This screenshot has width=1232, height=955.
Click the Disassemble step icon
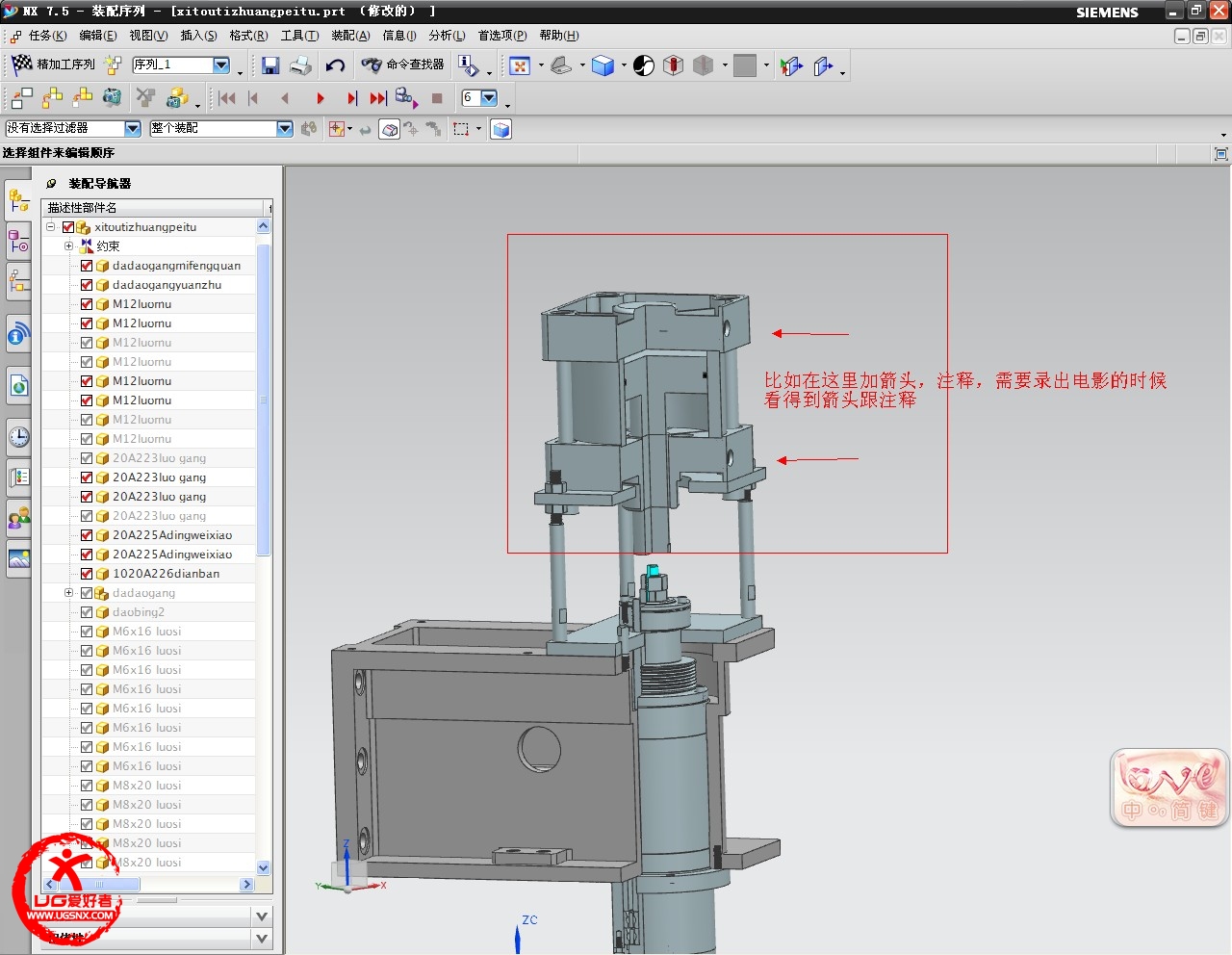point(83,97)
